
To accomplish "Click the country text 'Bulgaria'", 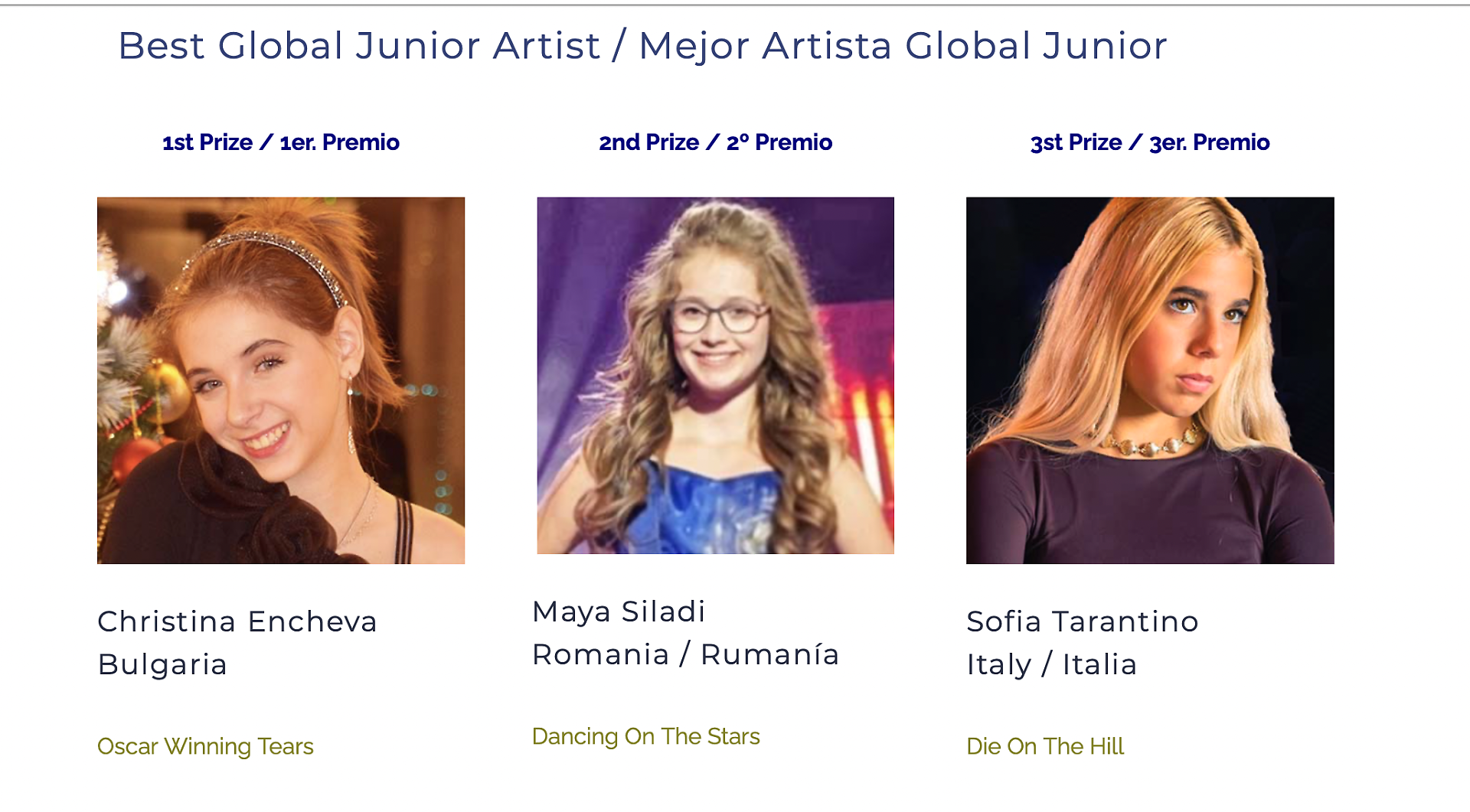I will pyautogui.click(x=162, y=664).
